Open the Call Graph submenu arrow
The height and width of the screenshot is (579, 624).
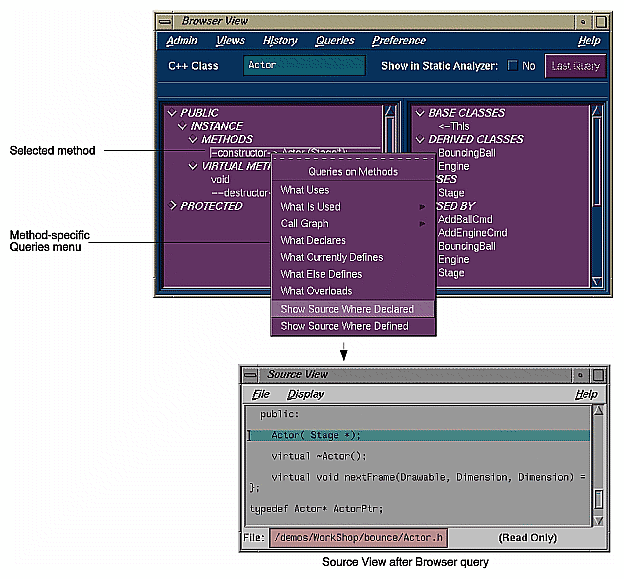(425, 224)
